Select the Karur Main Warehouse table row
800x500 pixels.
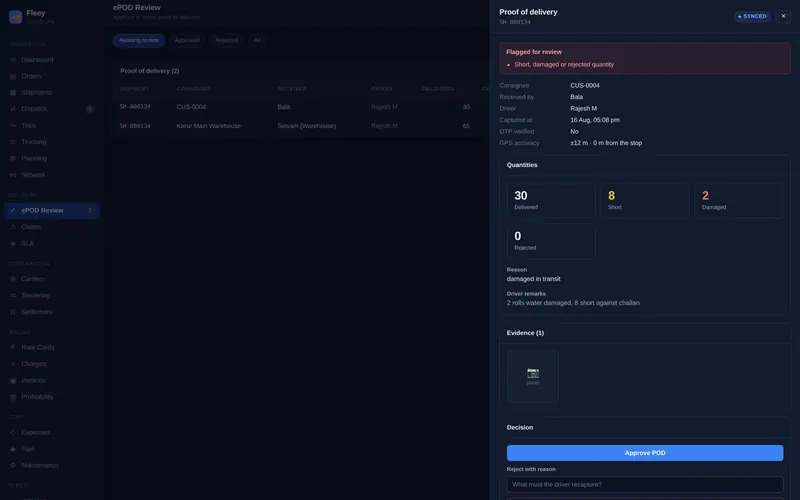pyautogui.click(x=301, y=126)
